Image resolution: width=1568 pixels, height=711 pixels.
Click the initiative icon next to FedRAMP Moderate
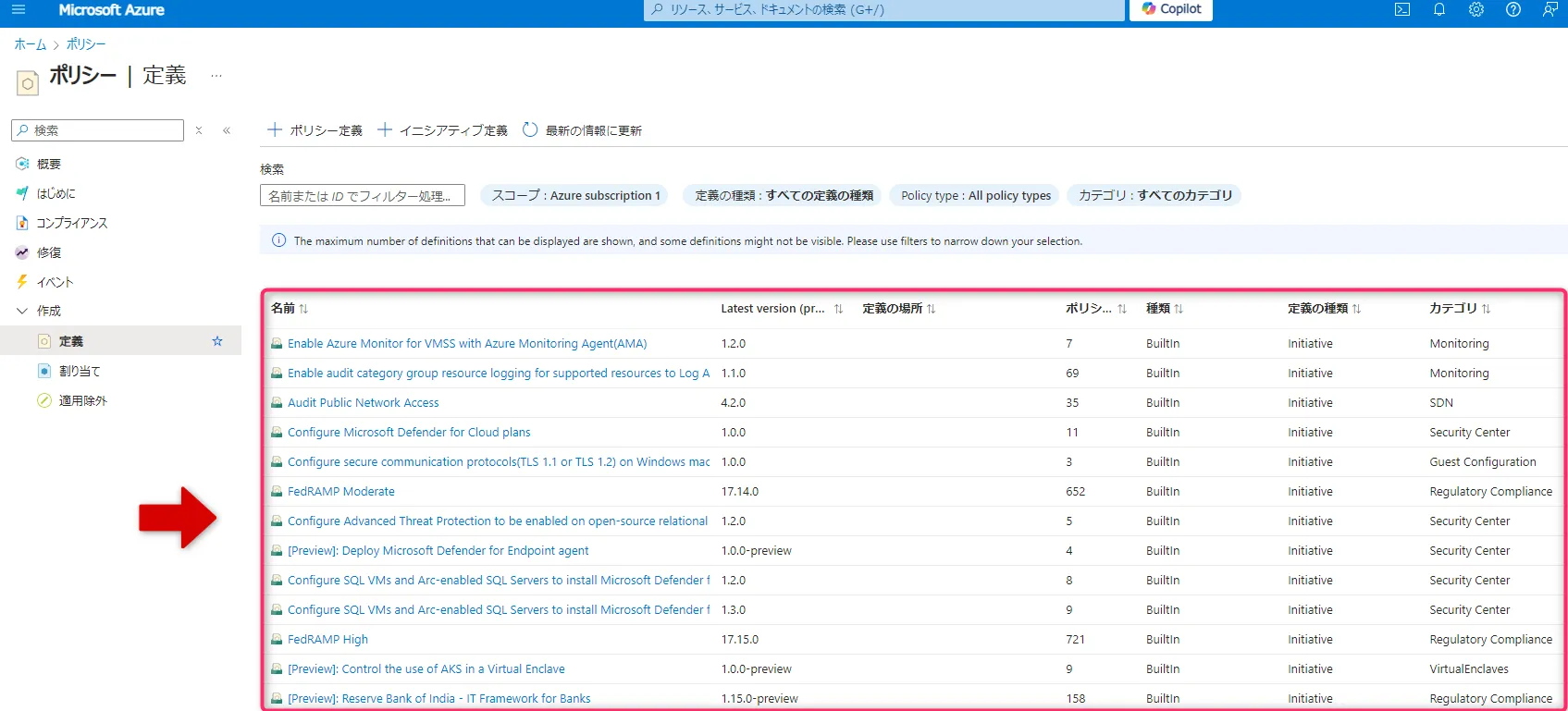pyautogui.click(x=277, y=492)
